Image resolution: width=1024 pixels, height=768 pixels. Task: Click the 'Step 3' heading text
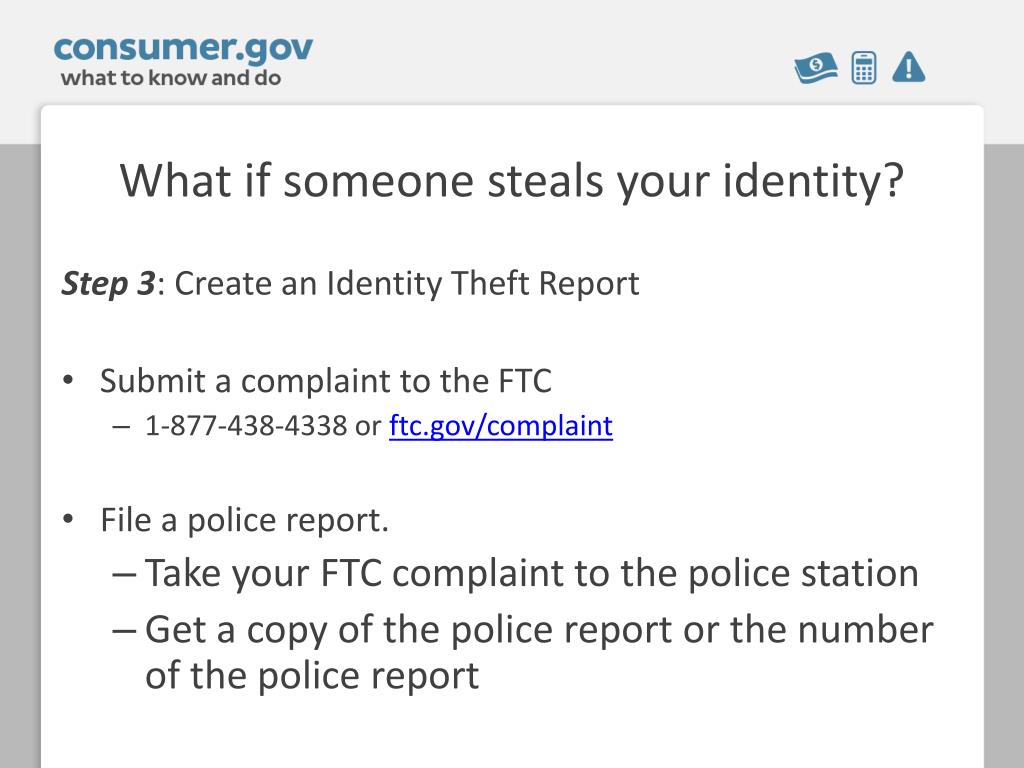coord(108,285)
